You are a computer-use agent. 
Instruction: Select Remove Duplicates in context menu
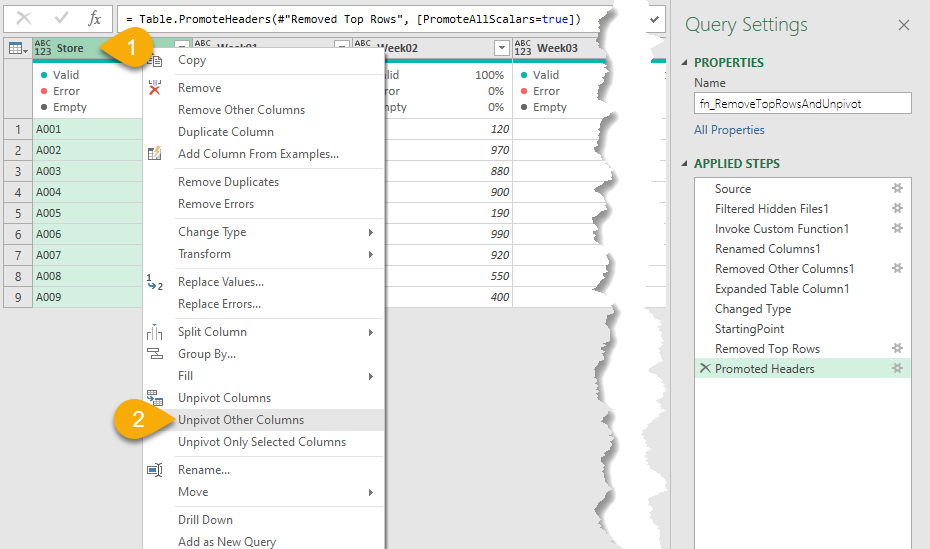point(228,182)
